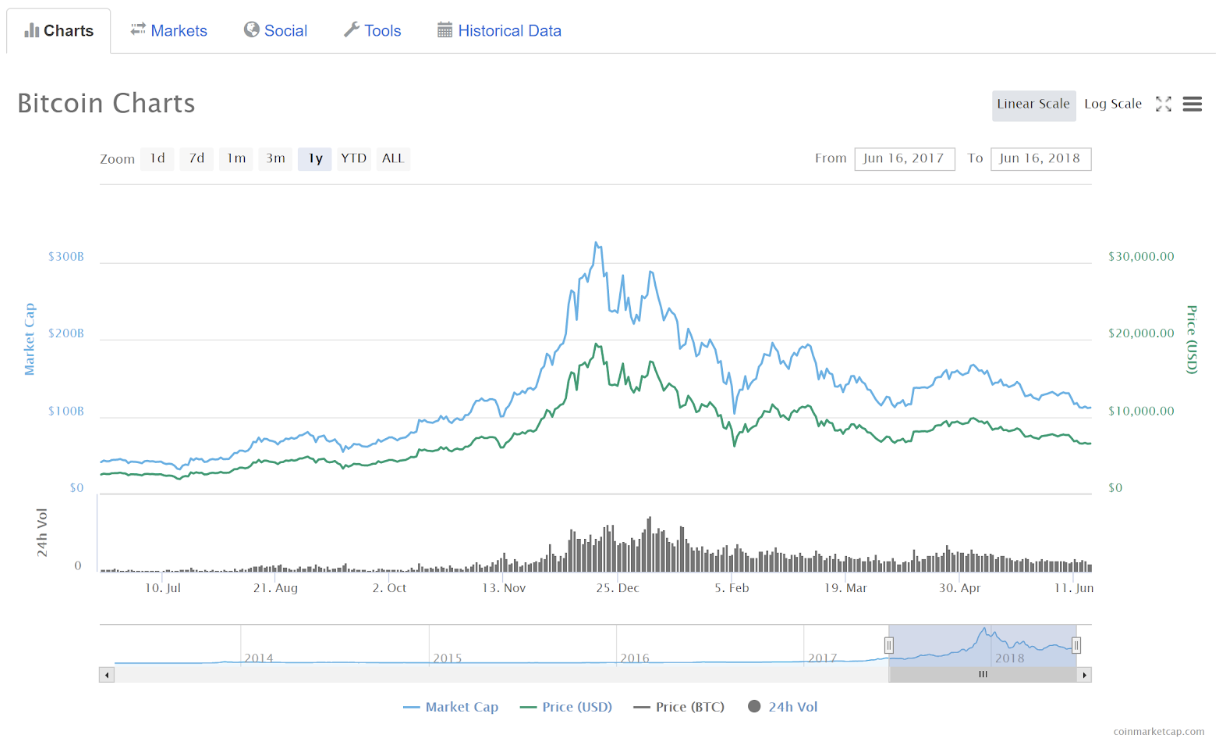
Task: Switch chart to Log Scale
Action: (1112, 104)
